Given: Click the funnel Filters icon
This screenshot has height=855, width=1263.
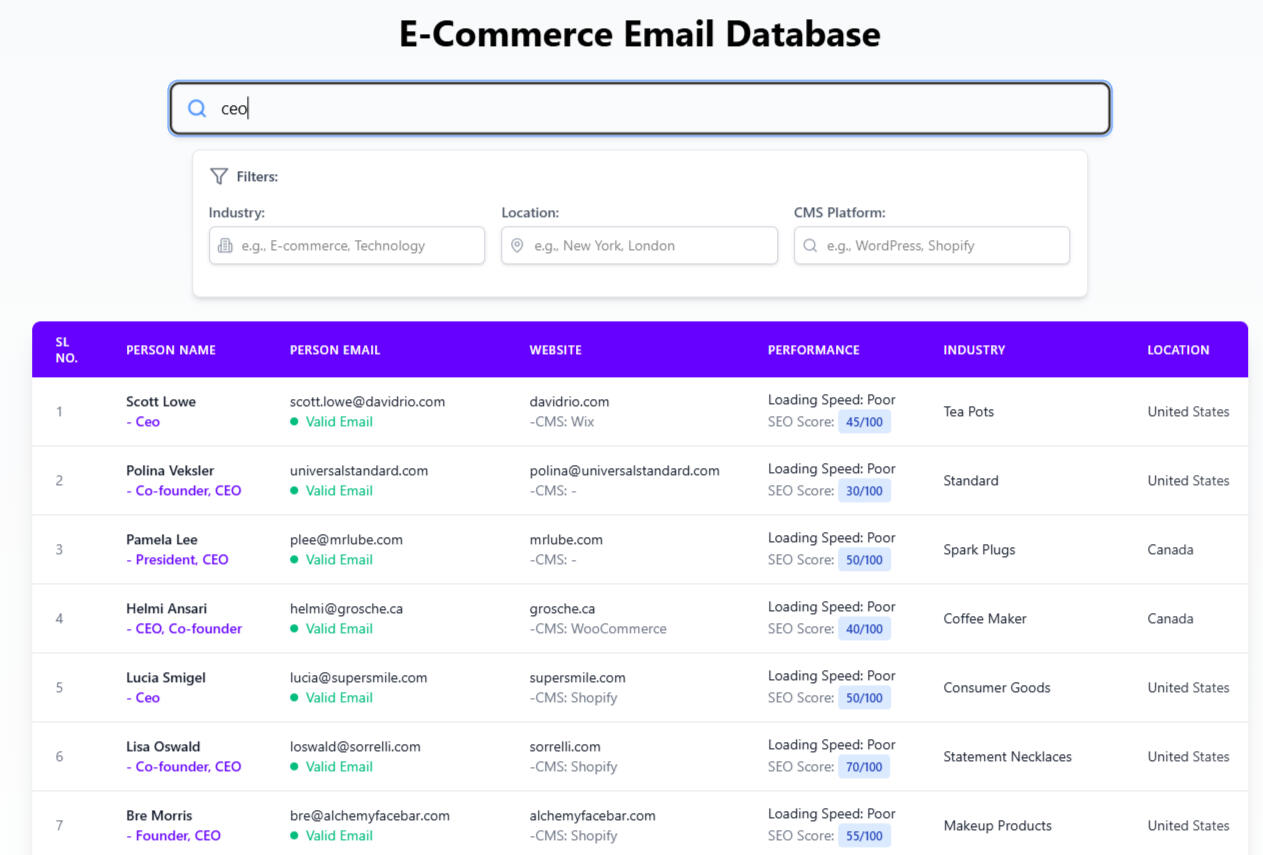Looking at the screenshot, I should coord(219,176).
